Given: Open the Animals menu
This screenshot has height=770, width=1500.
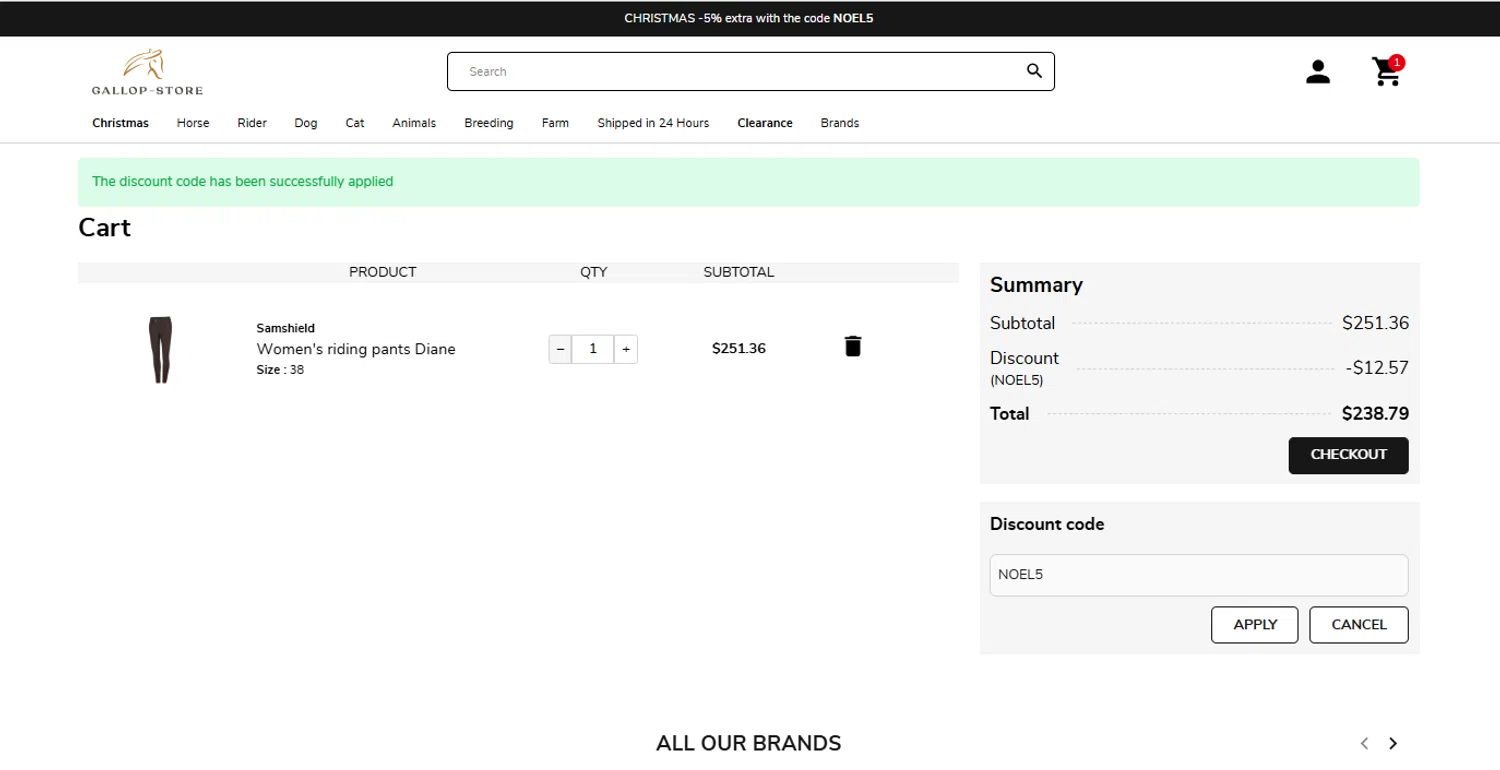Looking at the screenshot, I should [414, 123].
